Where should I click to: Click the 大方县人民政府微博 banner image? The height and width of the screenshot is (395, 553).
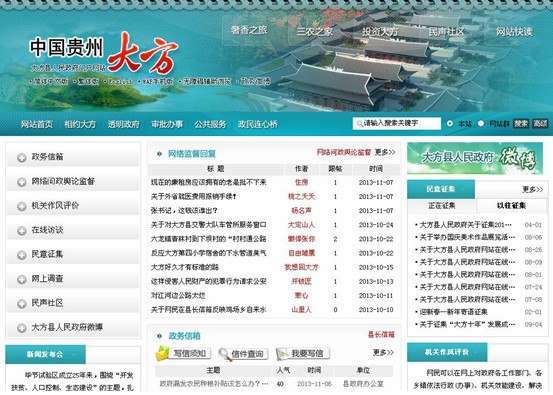(475, 158)
